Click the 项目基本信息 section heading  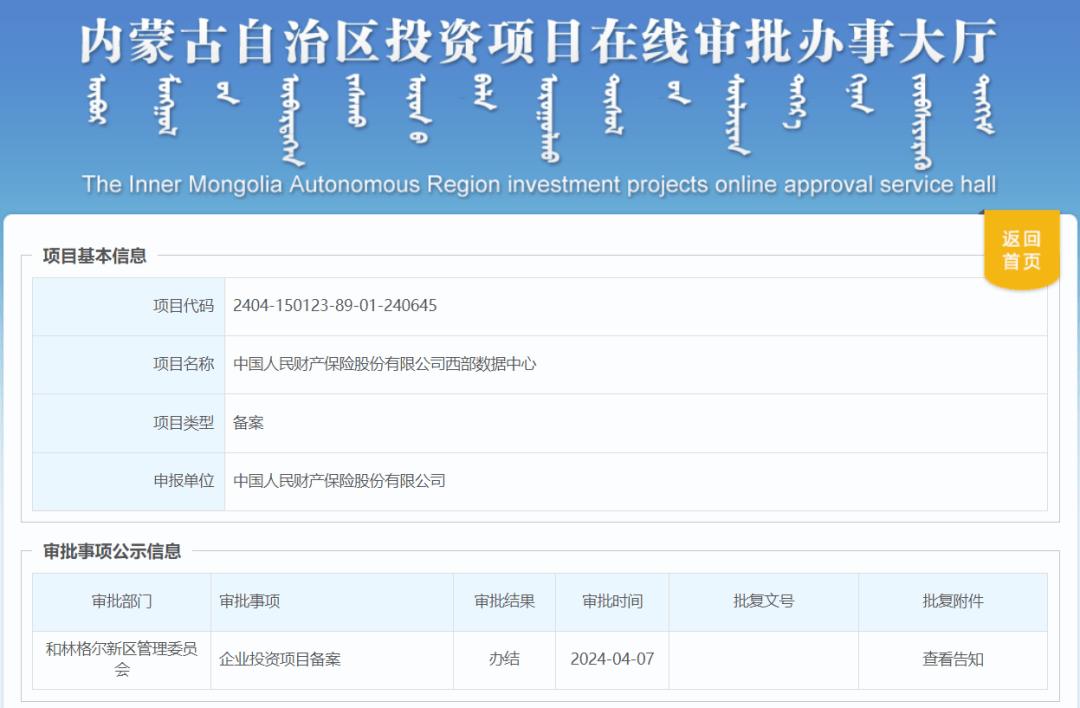click(x=94, y=256)
